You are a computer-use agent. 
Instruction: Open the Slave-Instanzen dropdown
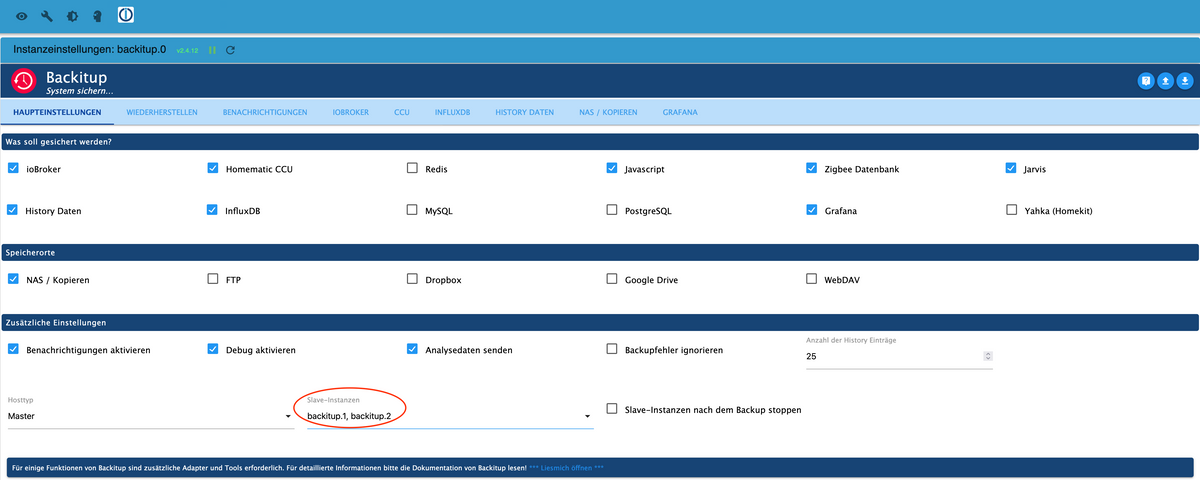pyautogui.click(x=450, y=415)
